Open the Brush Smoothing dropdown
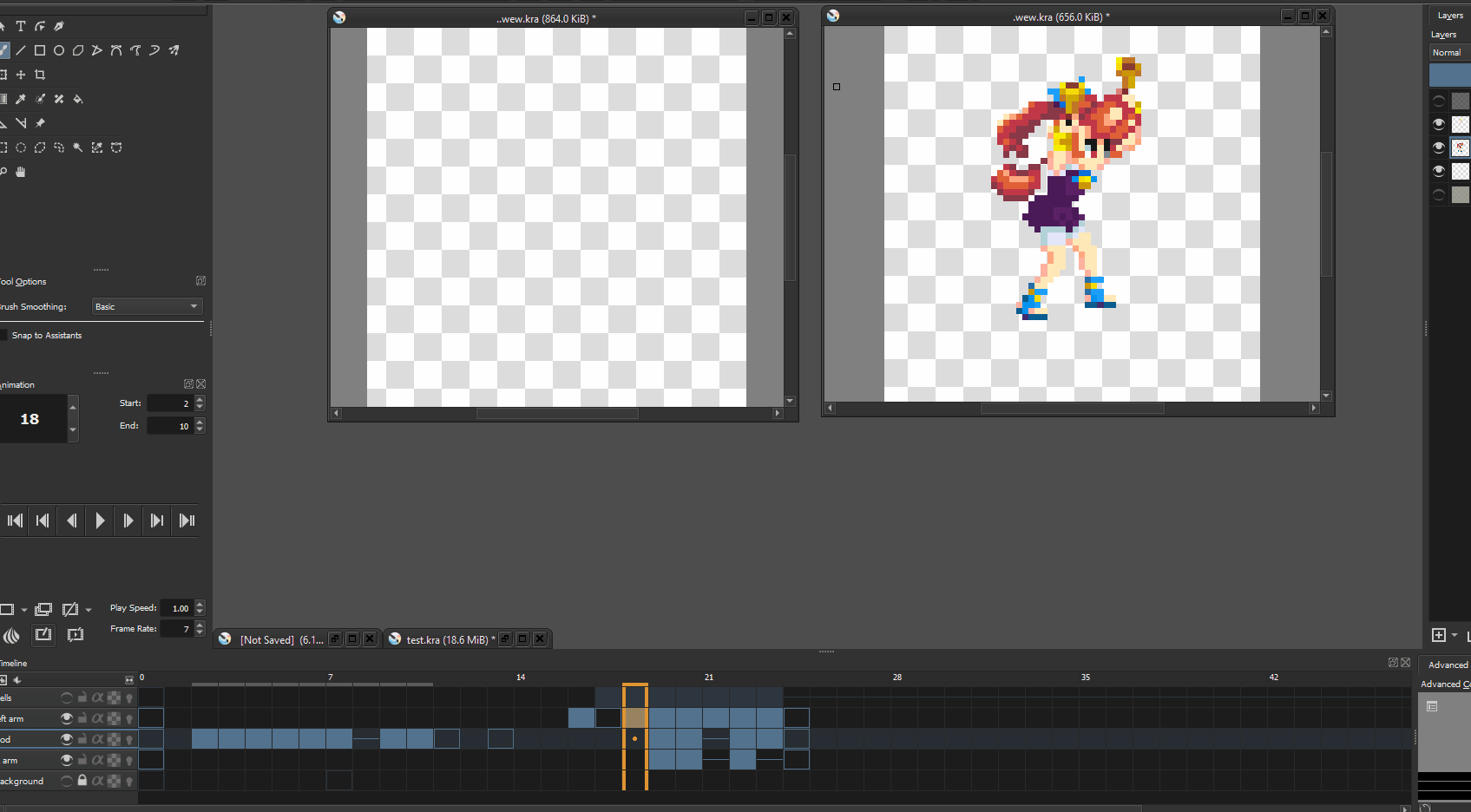1471x812 pixels. click(147, 306)
